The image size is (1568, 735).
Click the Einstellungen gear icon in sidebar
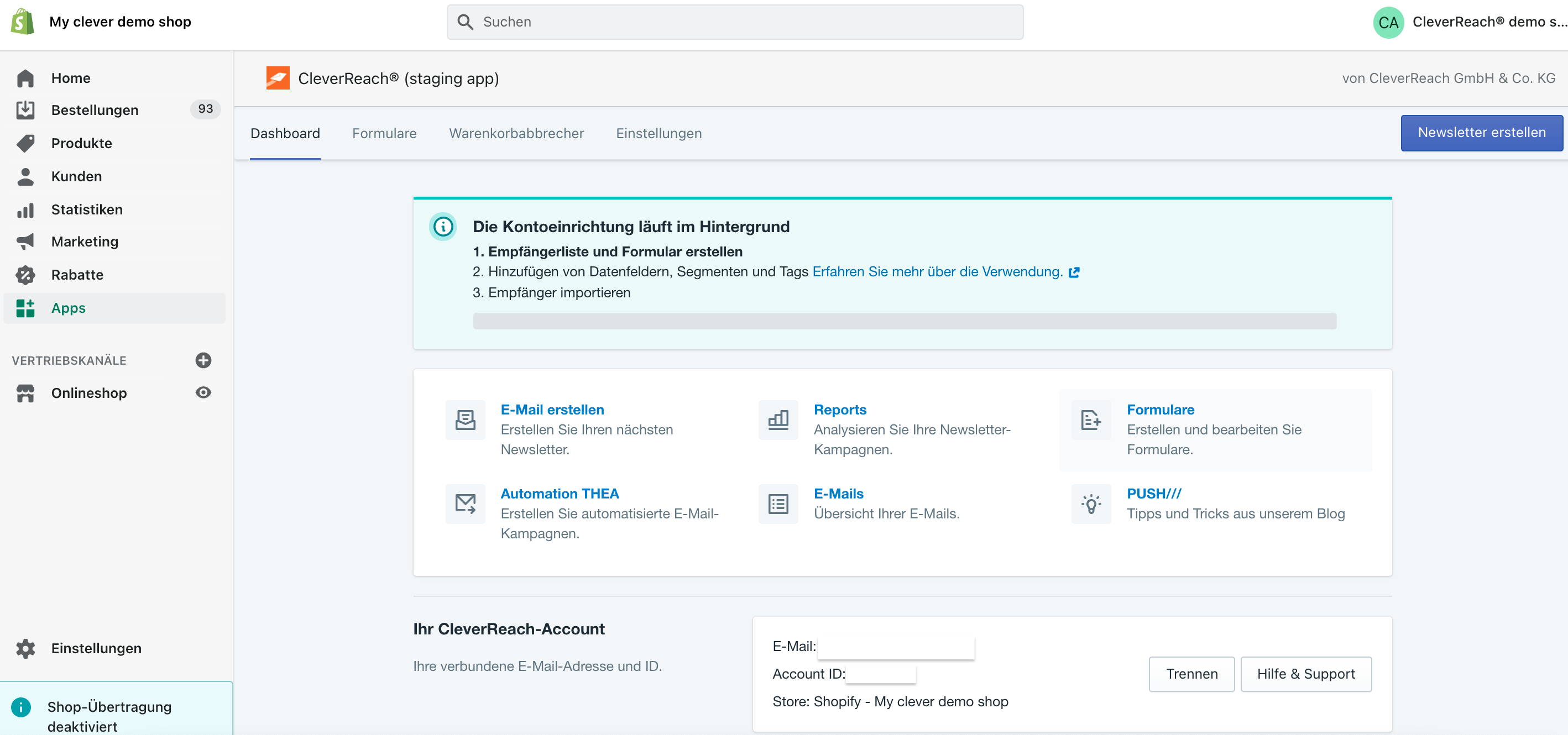click(25, 649)
